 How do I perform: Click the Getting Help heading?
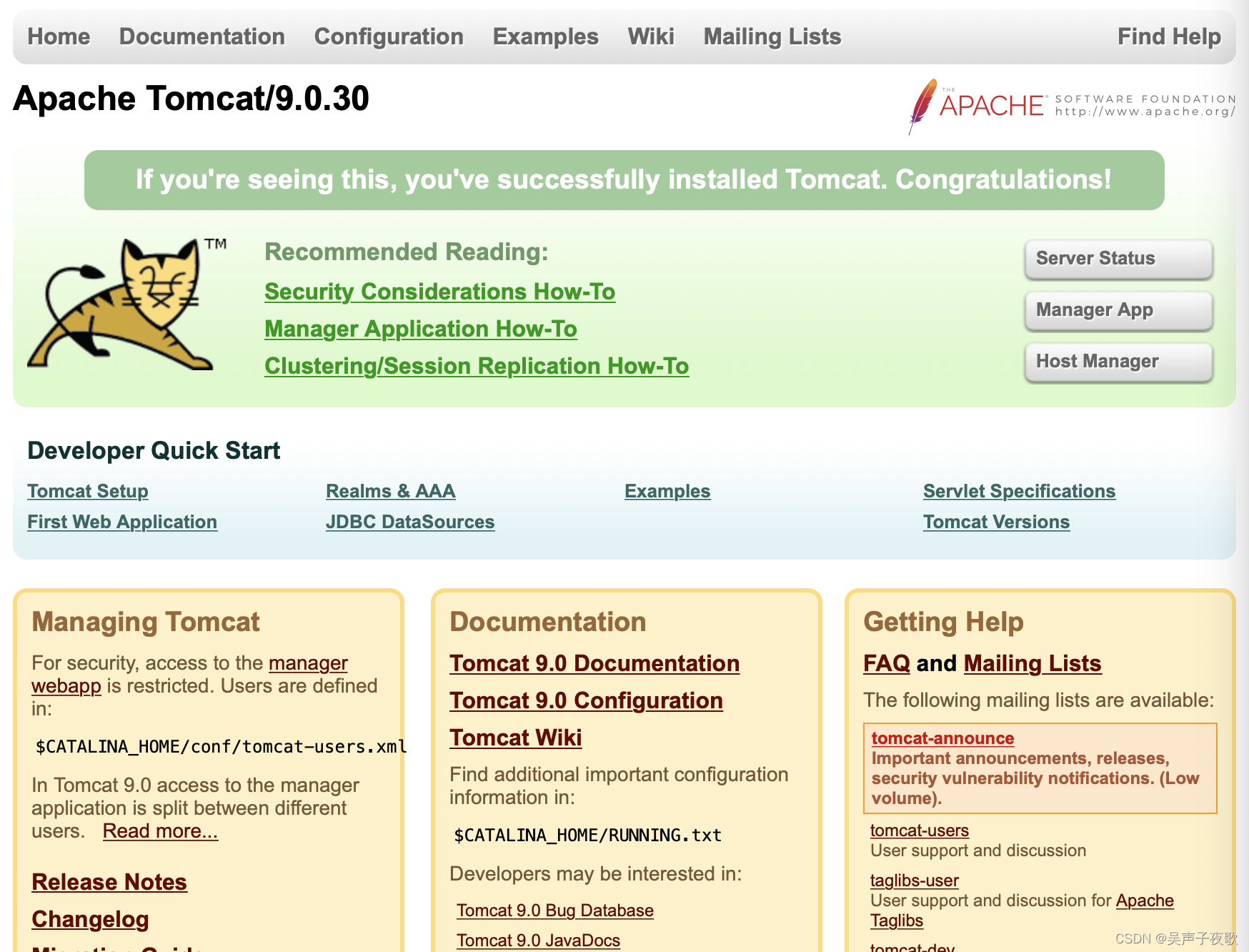943,622
